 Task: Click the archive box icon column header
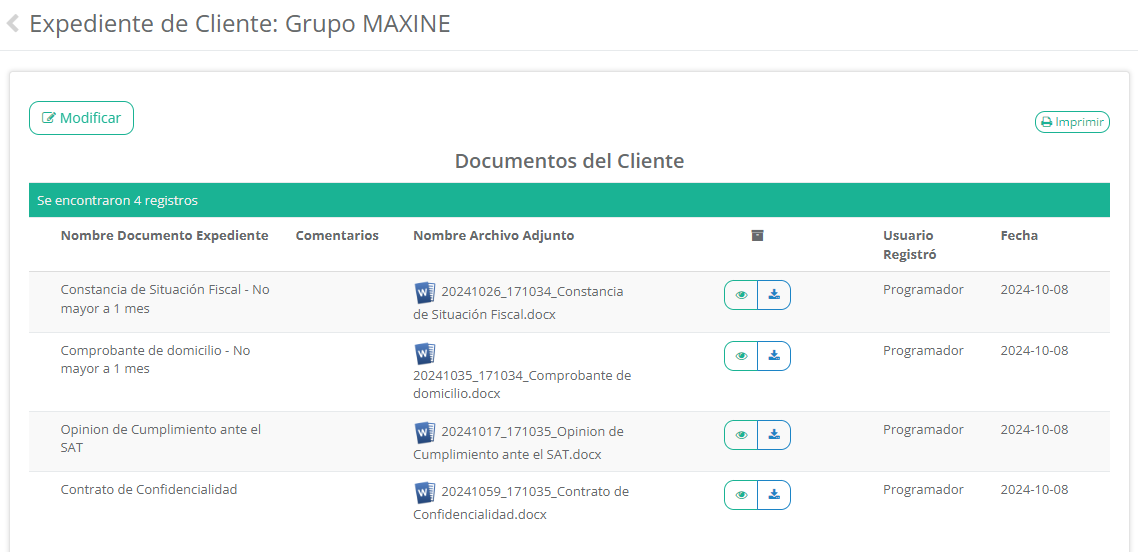(757, 236)
